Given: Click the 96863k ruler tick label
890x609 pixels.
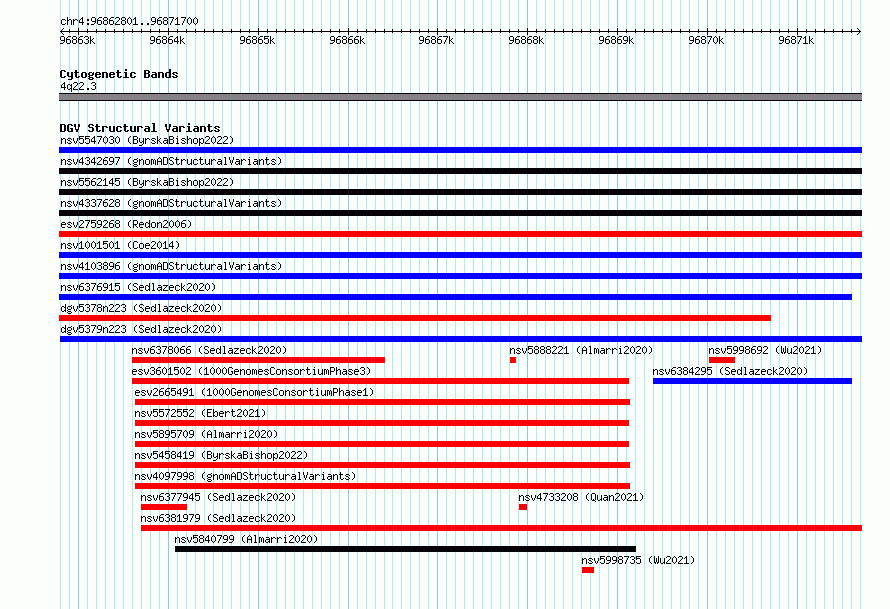Looking at the screenshot, I should (x=77, y=40).
